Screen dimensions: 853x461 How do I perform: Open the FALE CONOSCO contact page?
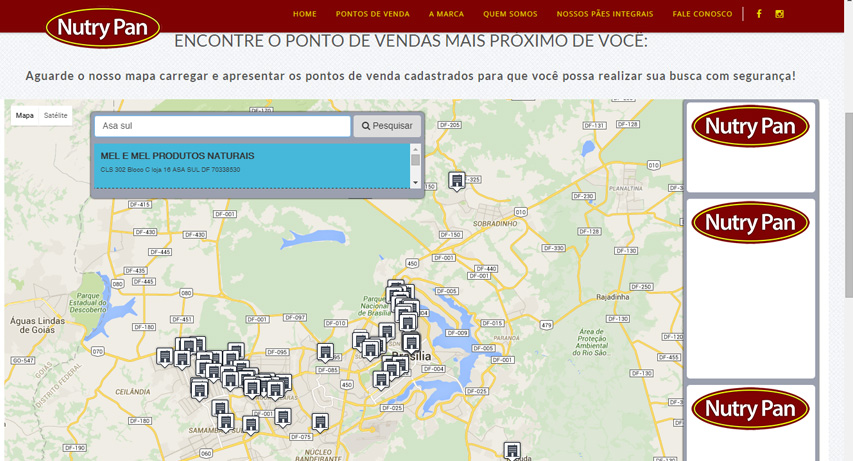(702, 14)
